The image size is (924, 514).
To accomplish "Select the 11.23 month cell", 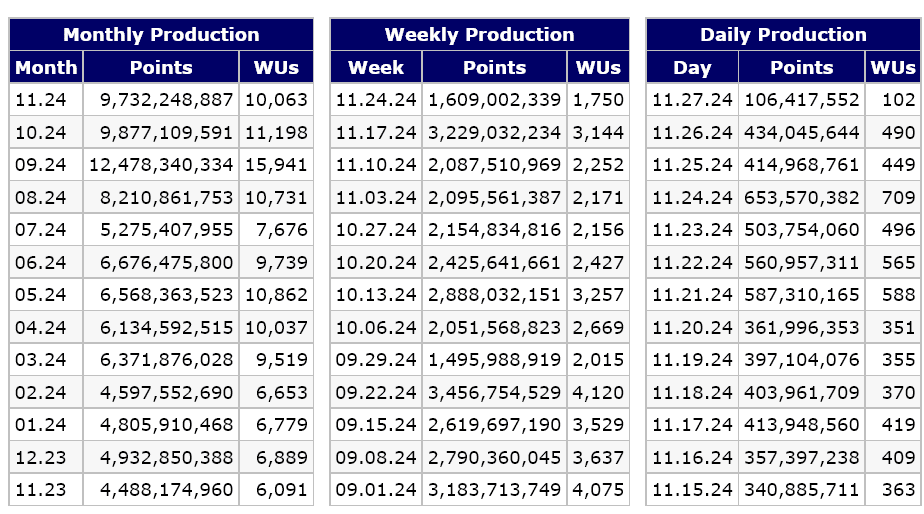I will (41, 490).
